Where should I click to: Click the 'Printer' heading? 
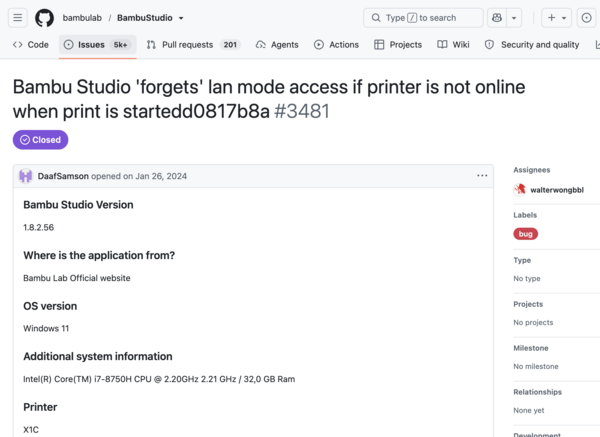click(40, 407)
